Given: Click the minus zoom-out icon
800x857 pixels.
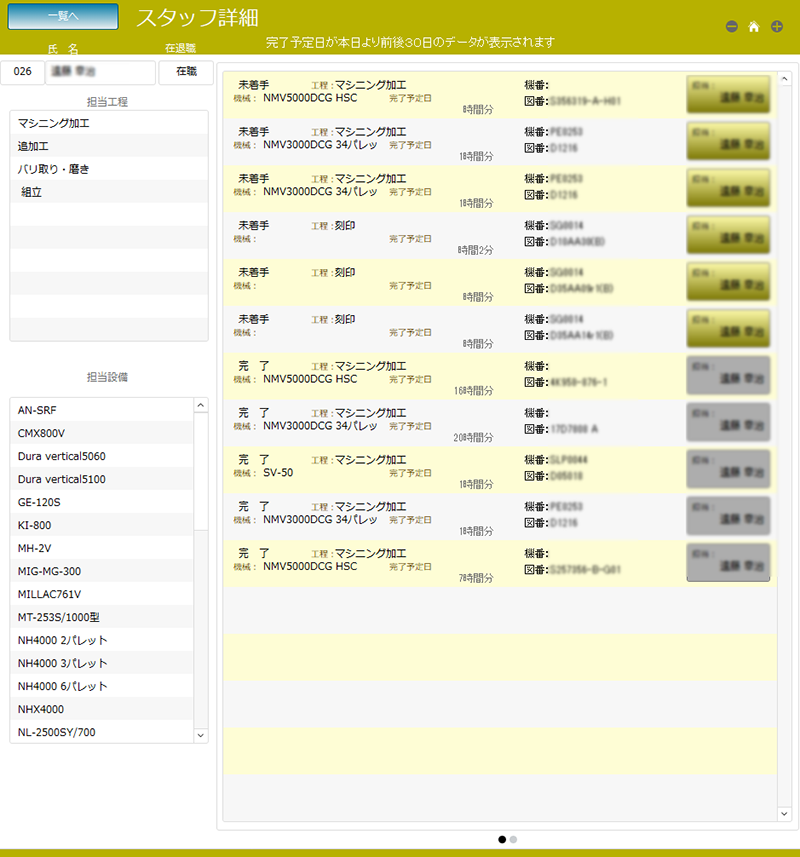Looking at the screenshot, I should pyautogui.click(x=732, y=27).
